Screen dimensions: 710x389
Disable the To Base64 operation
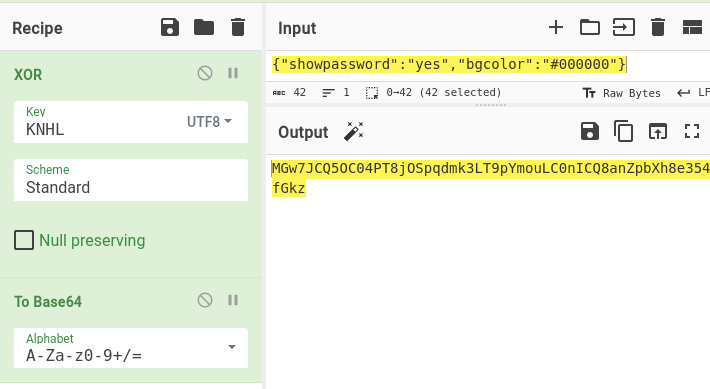pos(205,300)
